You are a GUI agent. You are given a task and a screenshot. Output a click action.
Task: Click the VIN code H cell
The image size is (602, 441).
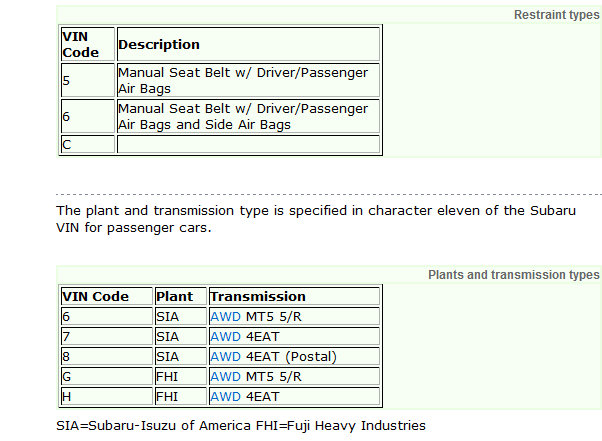pos(105,396)
